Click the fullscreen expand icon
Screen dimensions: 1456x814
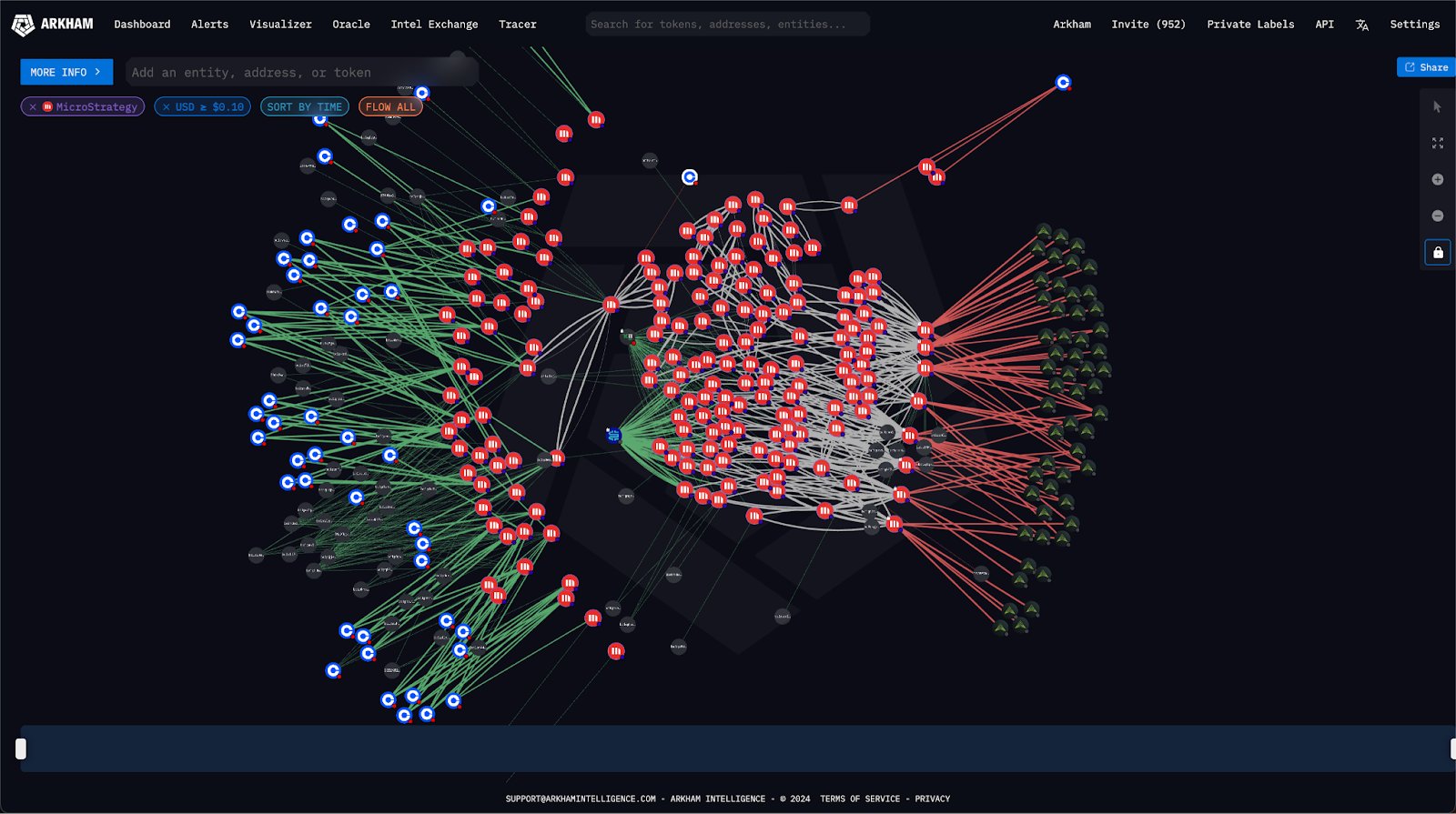[1438, 144]
